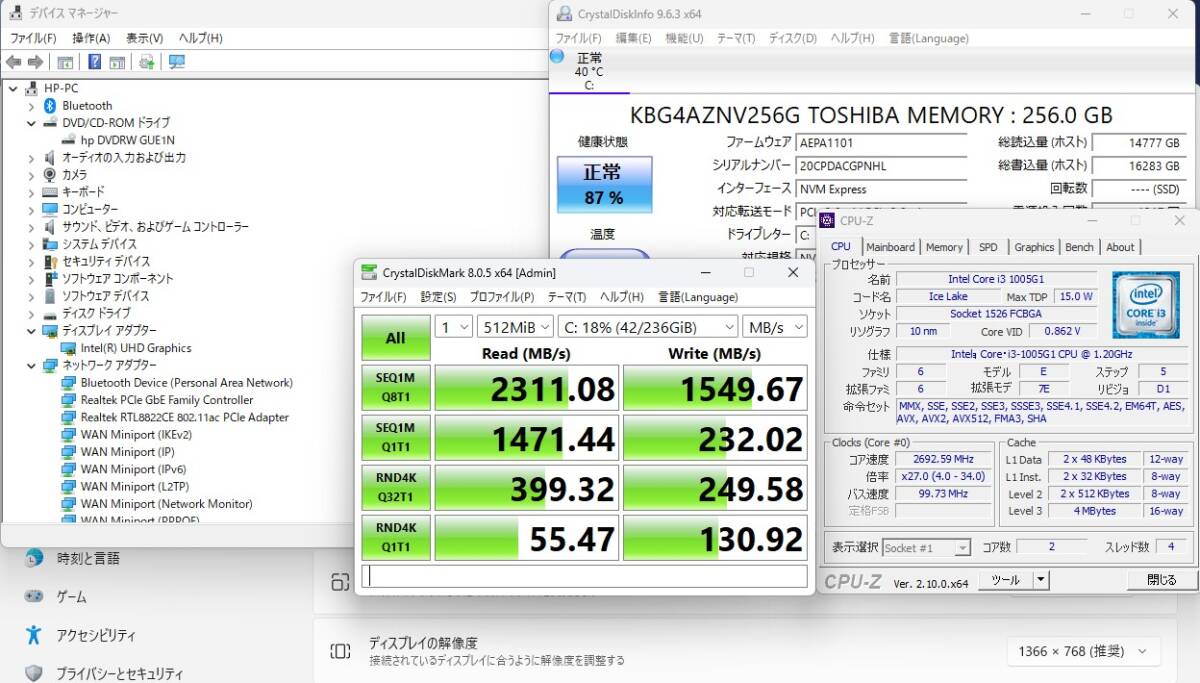Open 機能(U) menu in CrystalDiskInfo

(684, 38)
